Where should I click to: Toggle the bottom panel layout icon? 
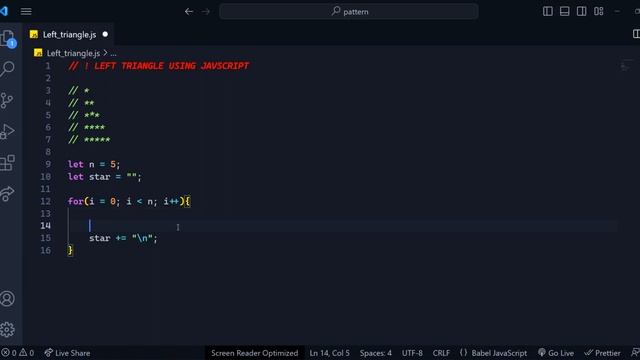pos(564,11)
